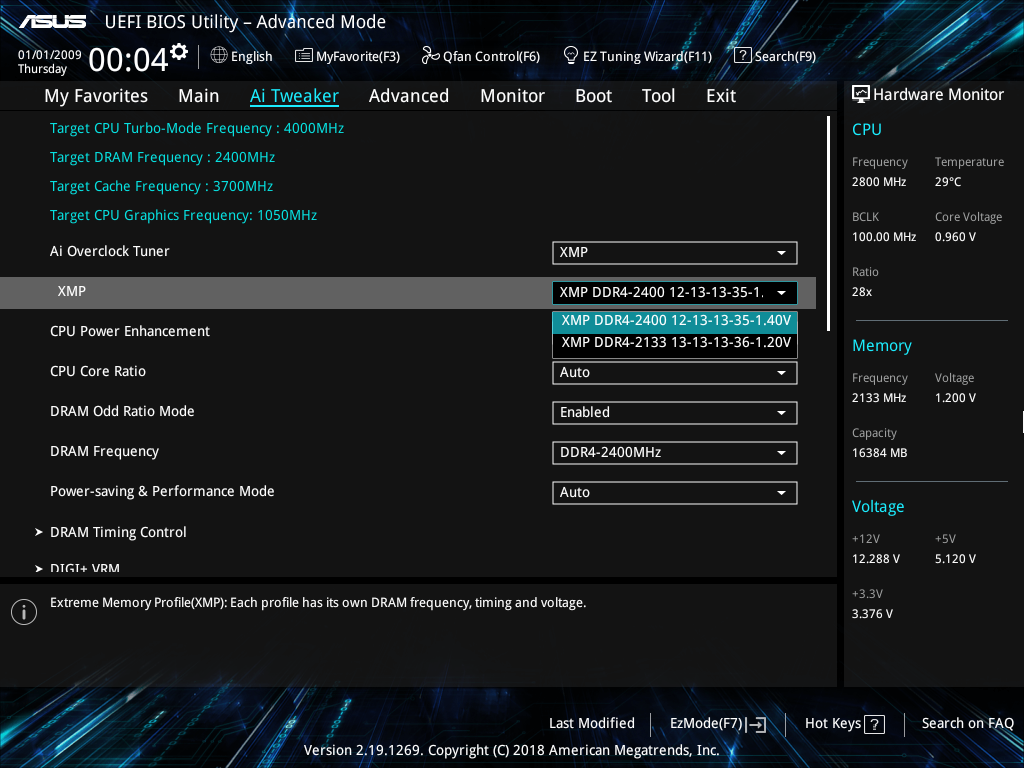Click Target Cache Frequency : 3700MHz text
Image resolution: width=1024 pixels, height=768 pixels.
coord(161,187)
